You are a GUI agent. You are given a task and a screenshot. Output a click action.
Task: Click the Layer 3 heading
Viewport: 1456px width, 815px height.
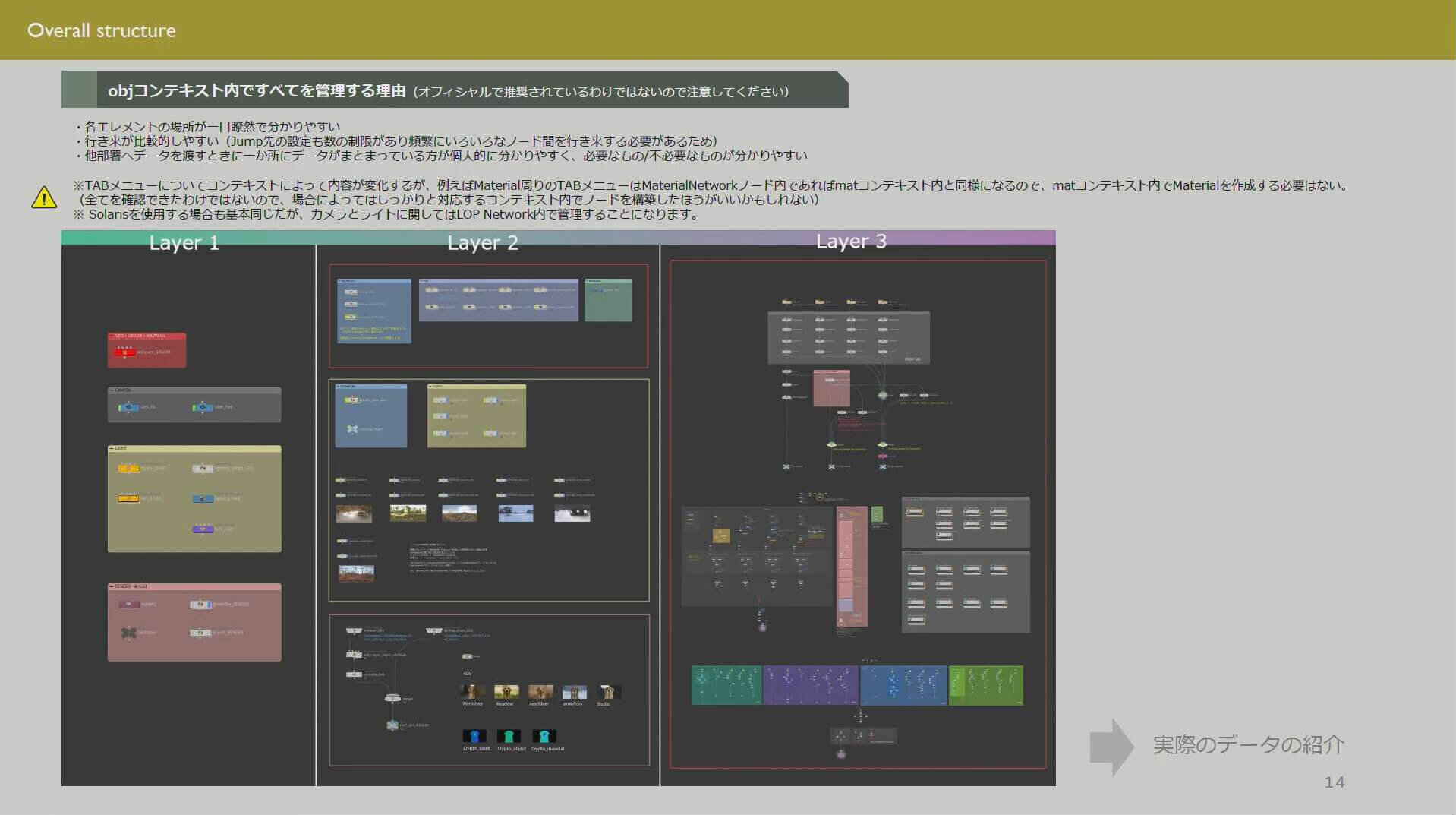pos(851,242)
